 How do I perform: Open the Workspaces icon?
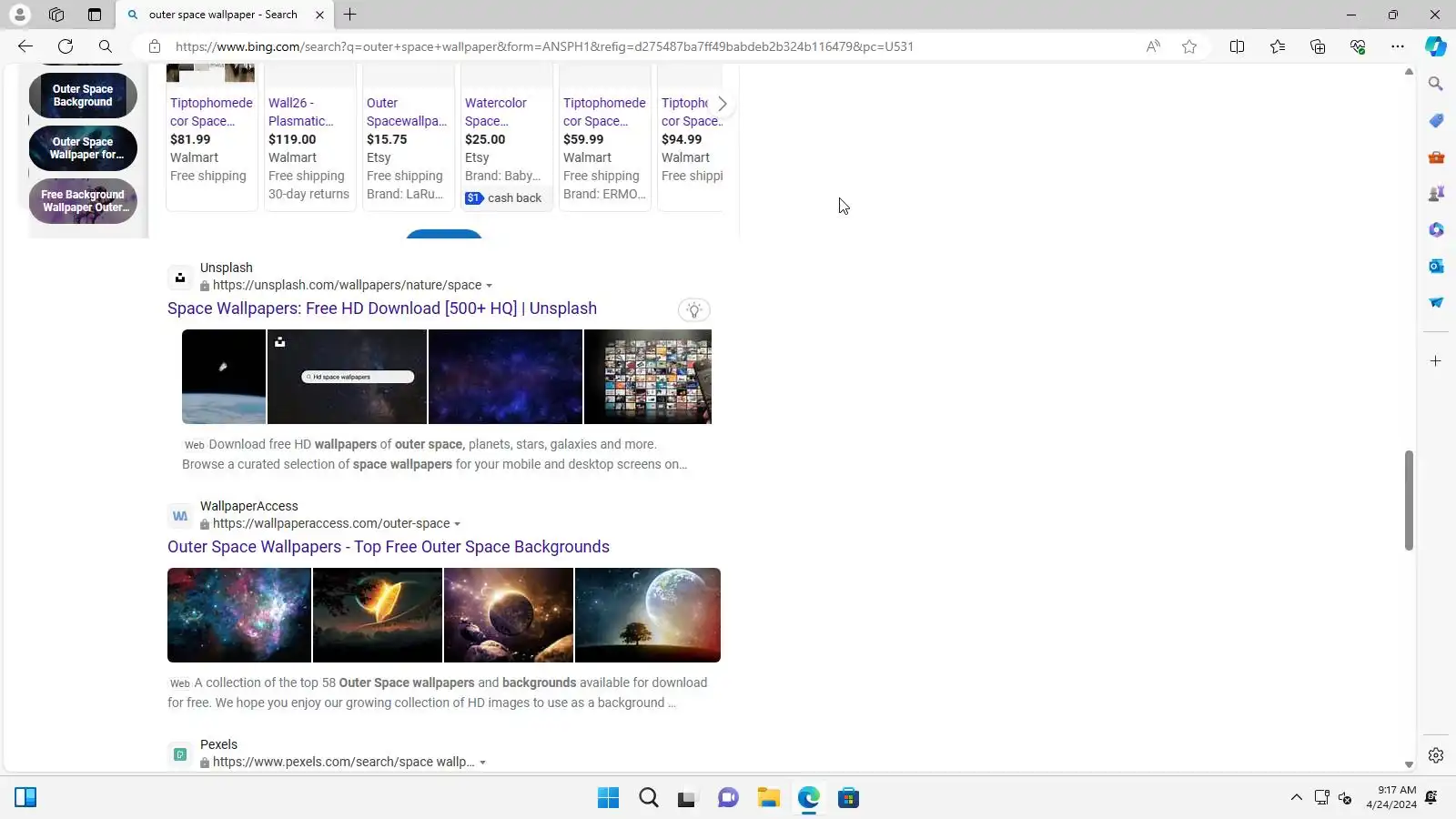coord(56,15)
